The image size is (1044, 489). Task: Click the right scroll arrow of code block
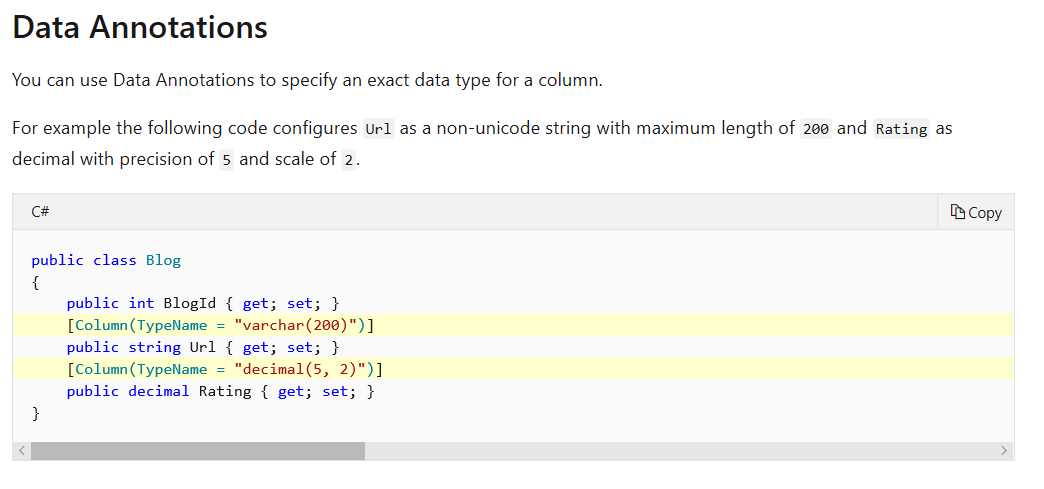1004,451
